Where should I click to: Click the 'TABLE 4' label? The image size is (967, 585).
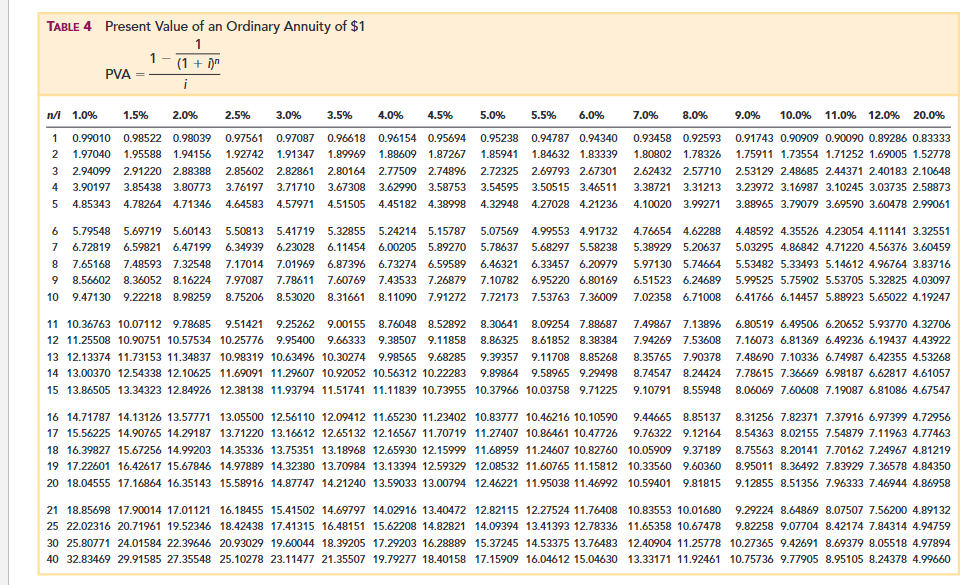coord(69,27)
